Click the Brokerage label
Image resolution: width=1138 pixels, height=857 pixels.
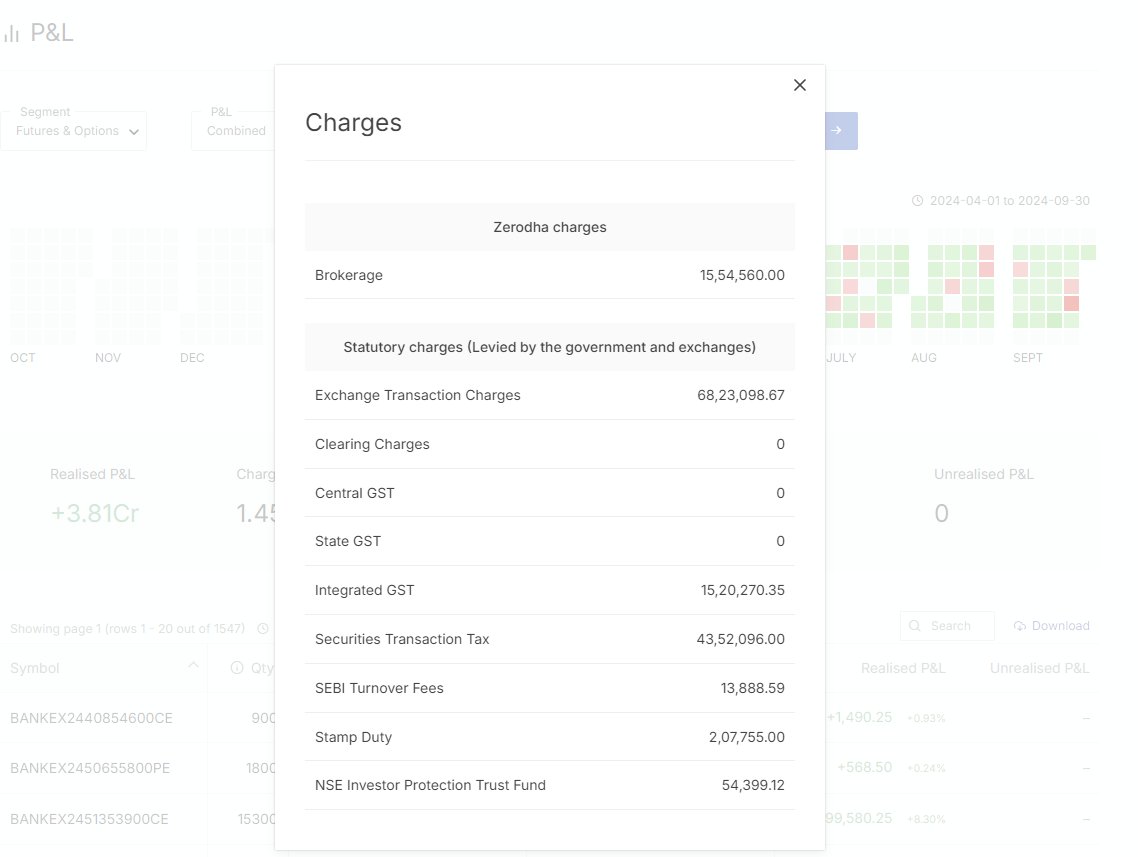click(x=348, y=275)
